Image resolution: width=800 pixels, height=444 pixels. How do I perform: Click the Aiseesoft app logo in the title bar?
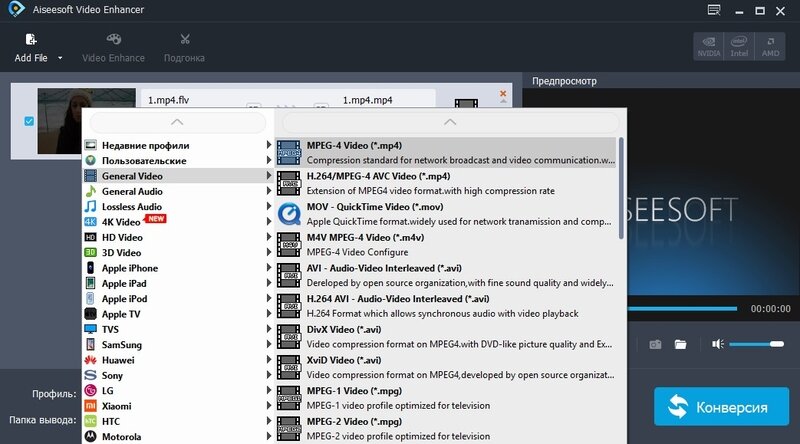[x=16, y=9]
